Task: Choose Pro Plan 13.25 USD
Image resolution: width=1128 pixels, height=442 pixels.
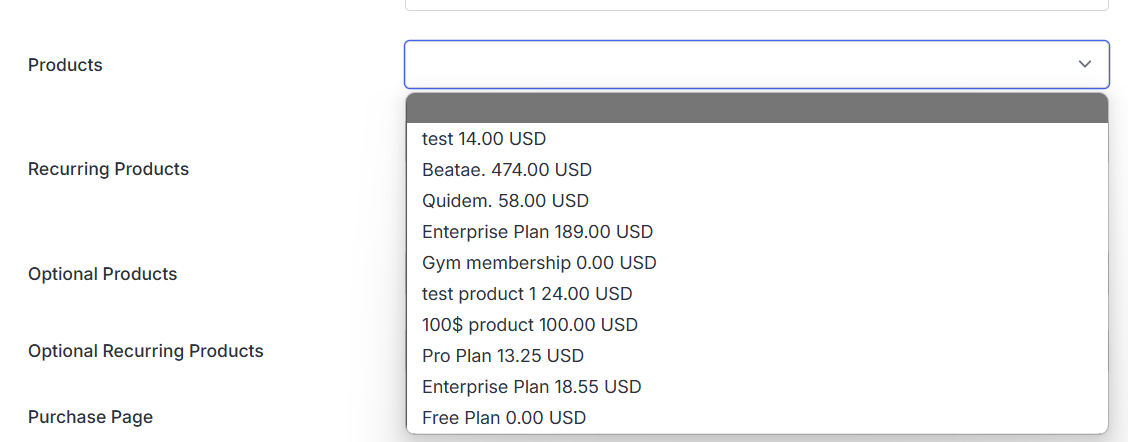Action: (x=503, y=356)
